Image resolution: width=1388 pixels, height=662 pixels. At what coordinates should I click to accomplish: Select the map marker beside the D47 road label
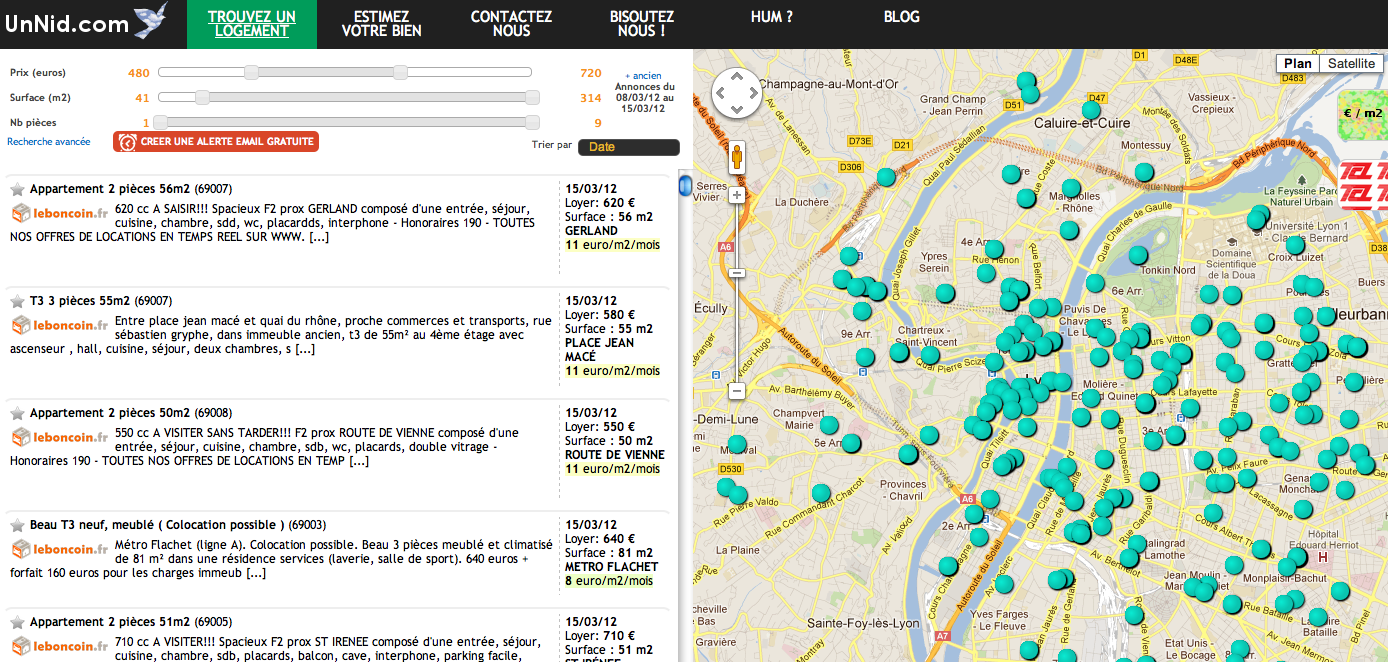tap(1089, 110)
